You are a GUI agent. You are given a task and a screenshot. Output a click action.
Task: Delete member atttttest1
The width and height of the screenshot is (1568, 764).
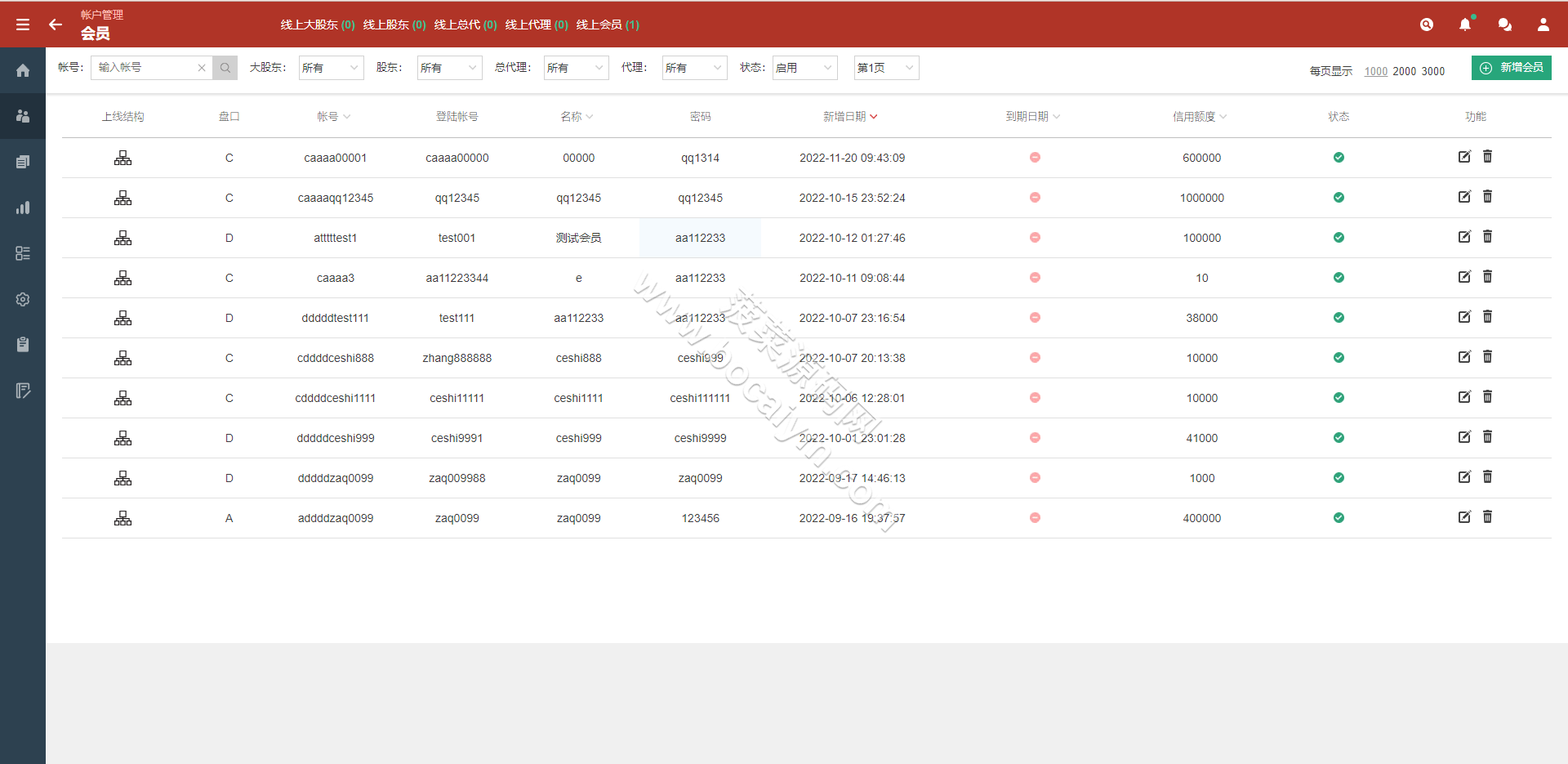pyautogui.click(x=1487, y=236)
